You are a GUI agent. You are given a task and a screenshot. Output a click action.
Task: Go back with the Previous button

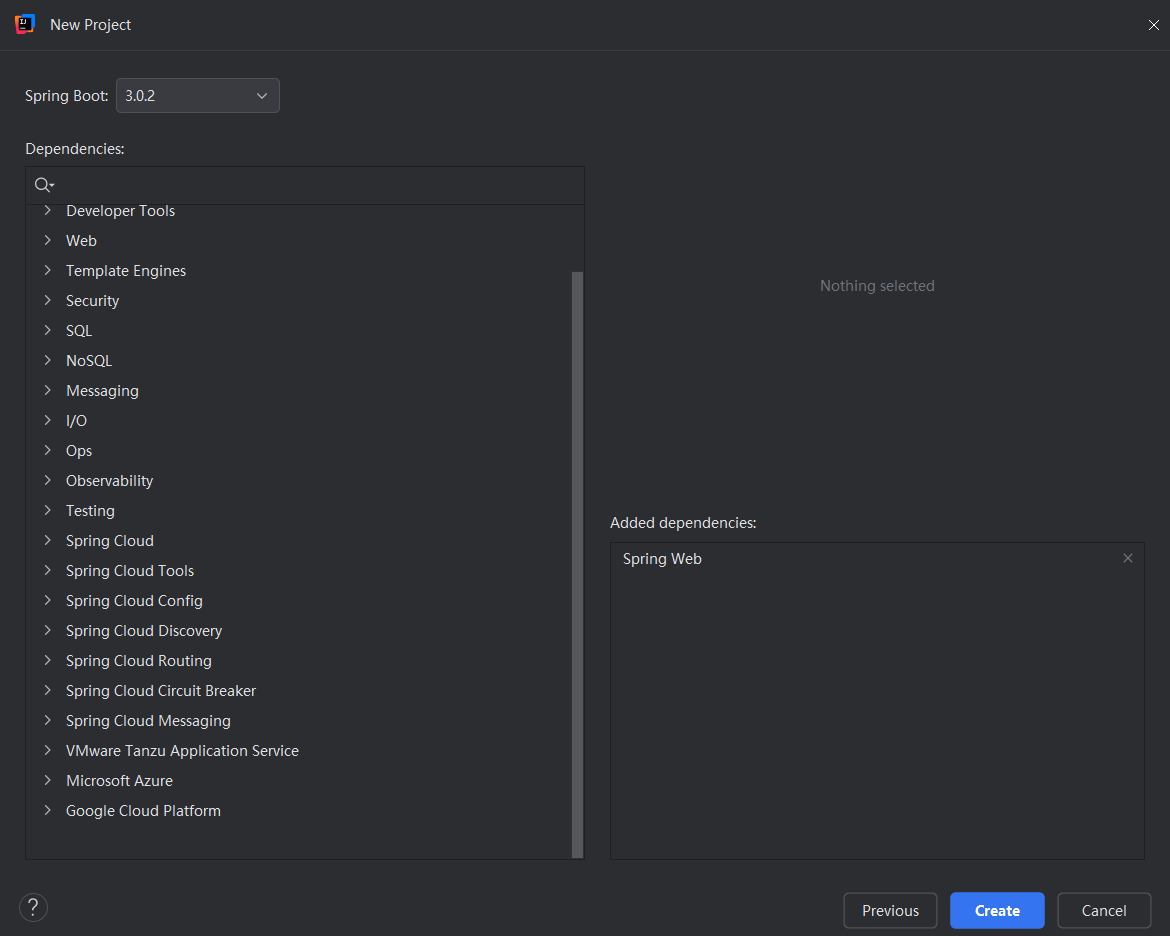pyautogui.click(x=890, y=911)
